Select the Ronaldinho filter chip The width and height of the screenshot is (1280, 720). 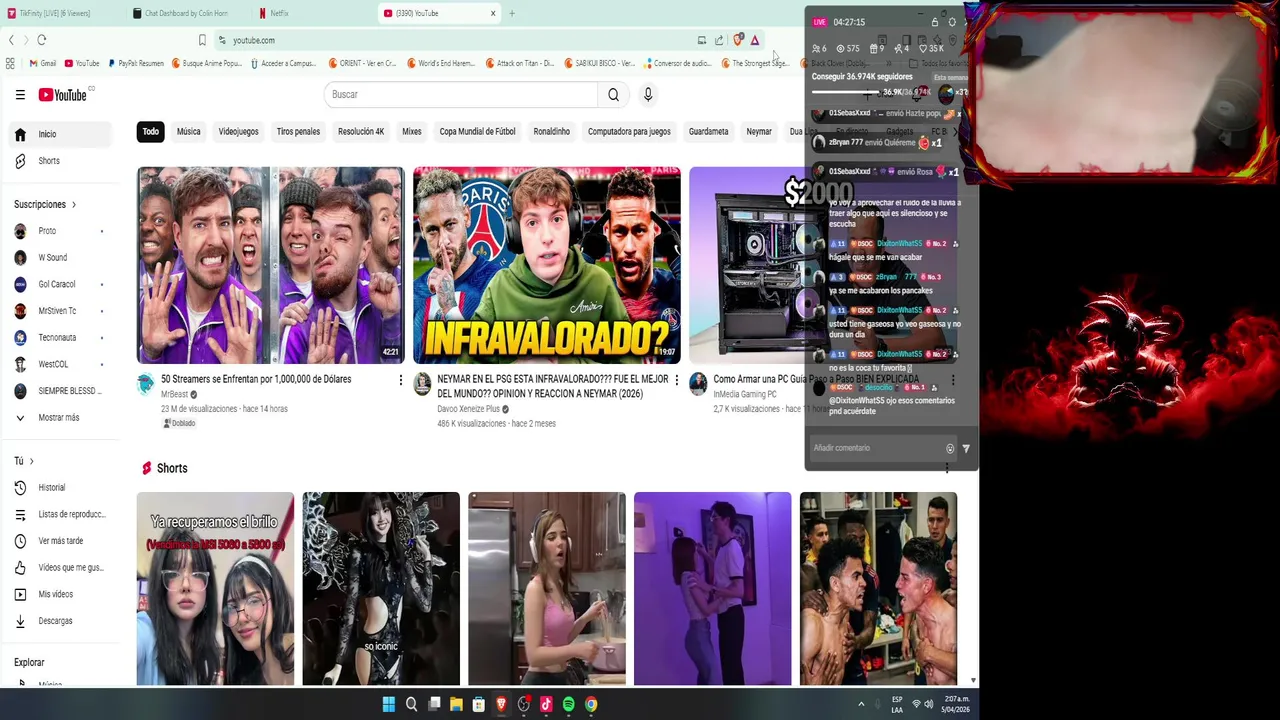tap(551, 132)
